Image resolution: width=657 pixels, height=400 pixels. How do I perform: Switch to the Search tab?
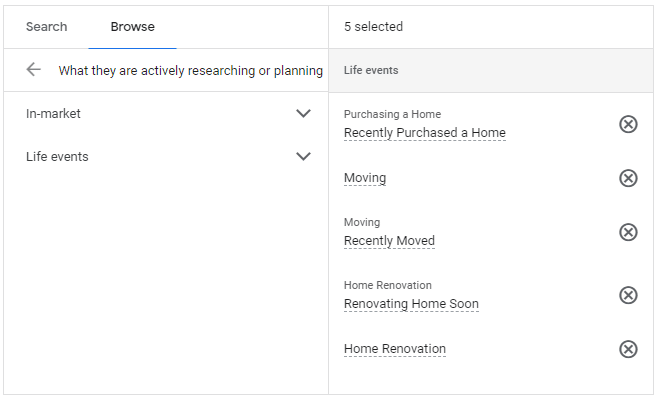coord(46,27)
